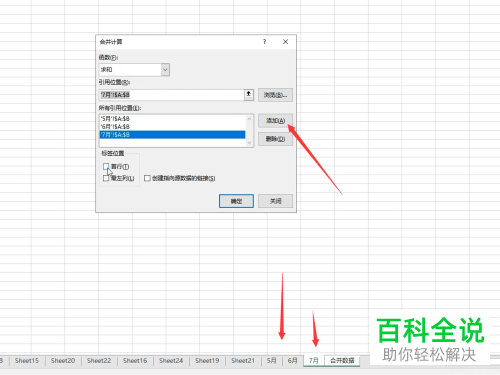500x375 pixels.
Task: Check the 最左列 checkbox
Action: [x=106, y=178]
